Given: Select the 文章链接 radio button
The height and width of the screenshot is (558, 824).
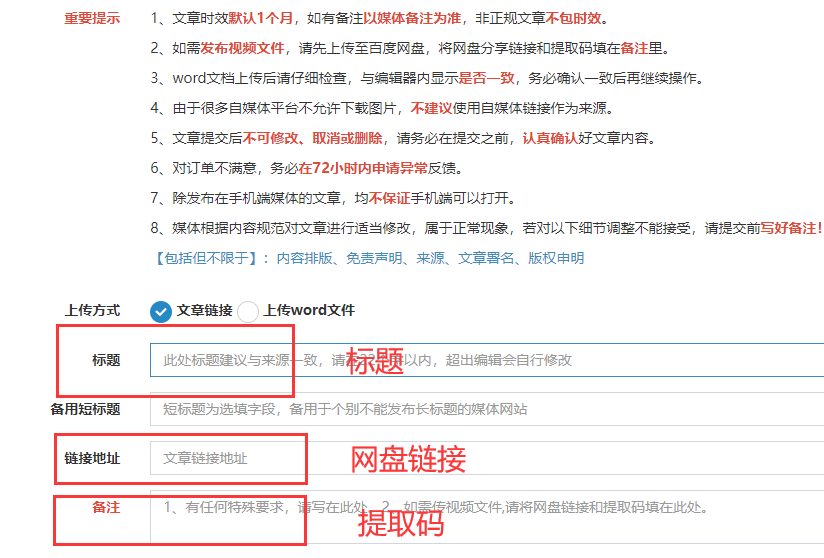Looking at the screenshot, I should click(x=161, y=311).
